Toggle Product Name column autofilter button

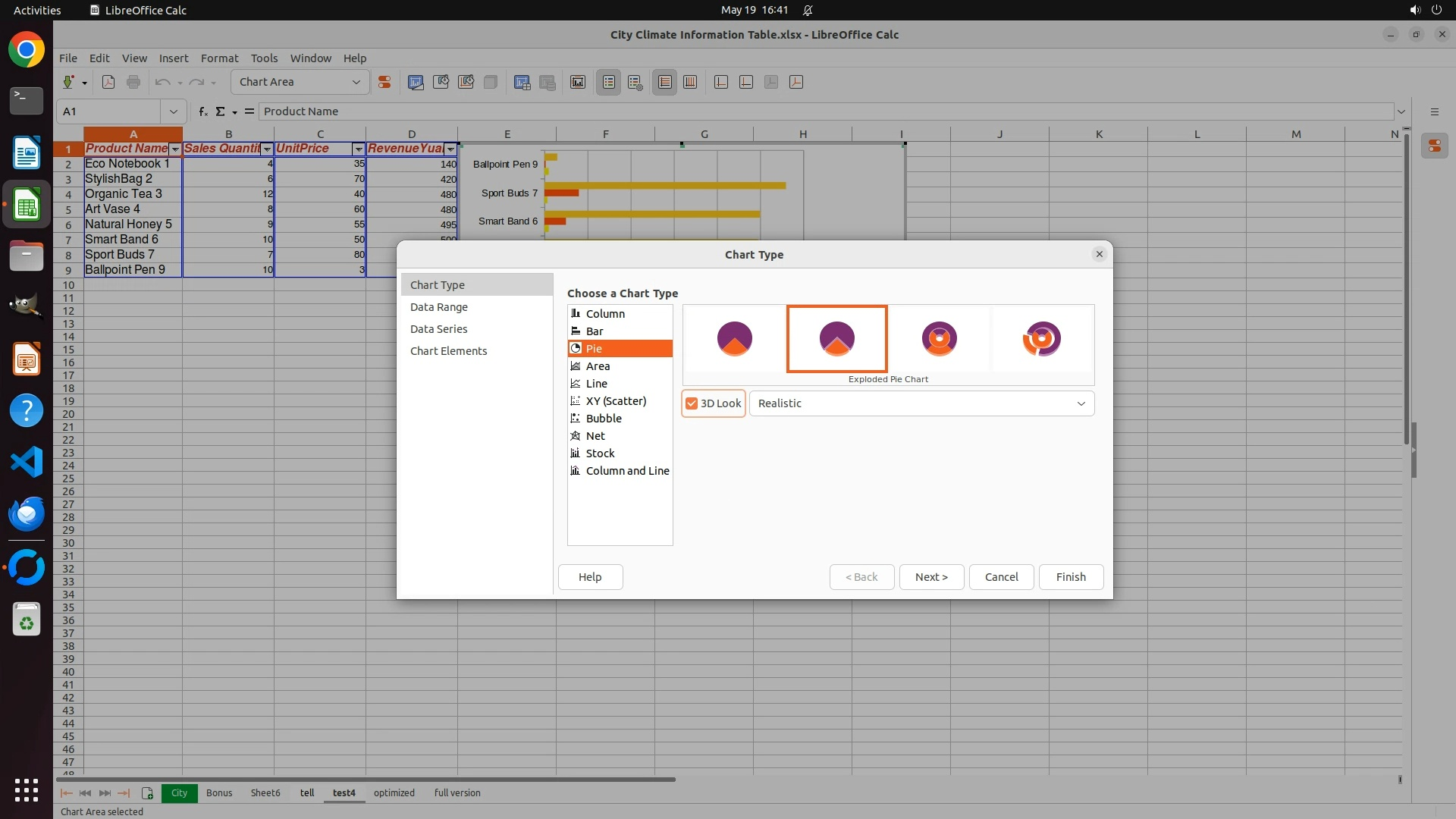[175, 149]
